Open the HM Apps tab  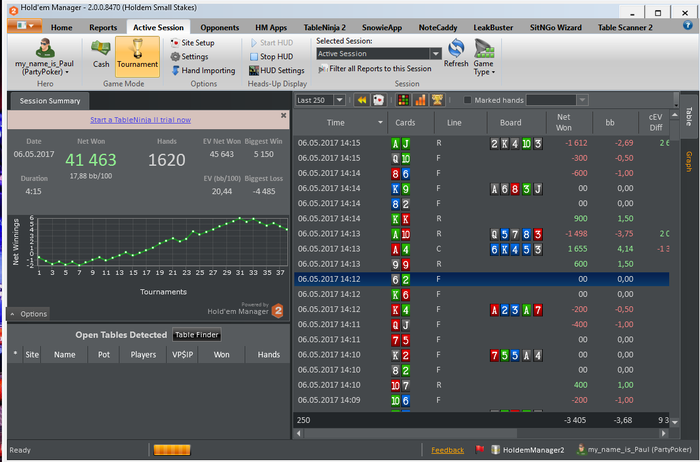click(271, 27)
